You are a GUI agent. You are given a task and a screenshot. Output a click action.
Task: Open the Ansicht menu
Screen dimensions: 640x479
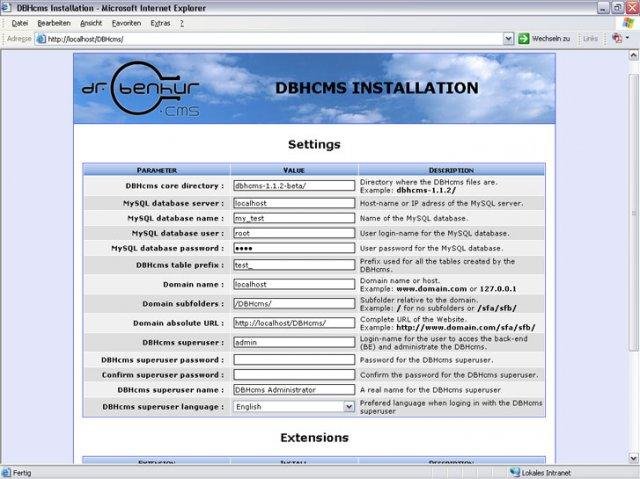coord(91,23)
